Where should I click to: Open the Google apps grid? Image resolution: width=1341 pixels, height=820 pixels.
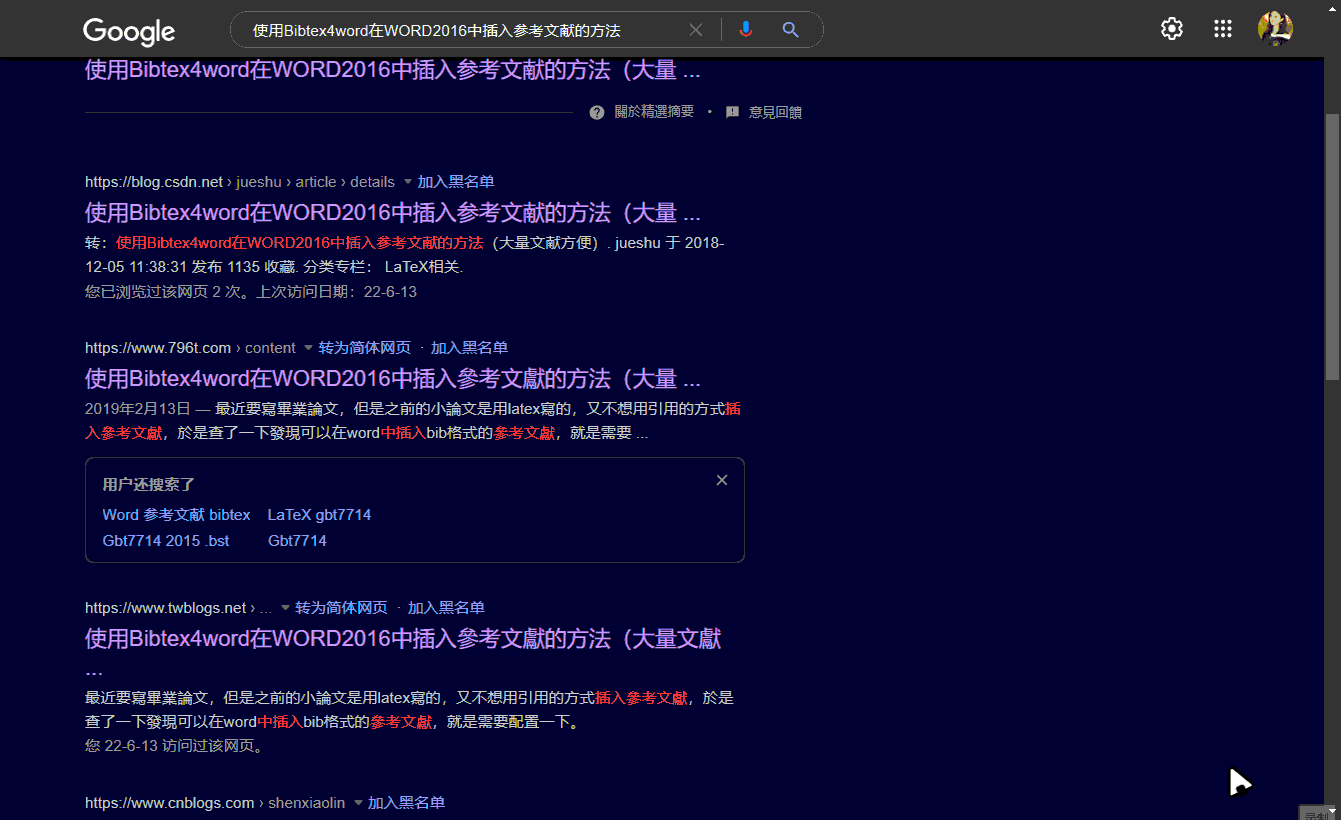pyautogui.click(x=1223, y=29)
